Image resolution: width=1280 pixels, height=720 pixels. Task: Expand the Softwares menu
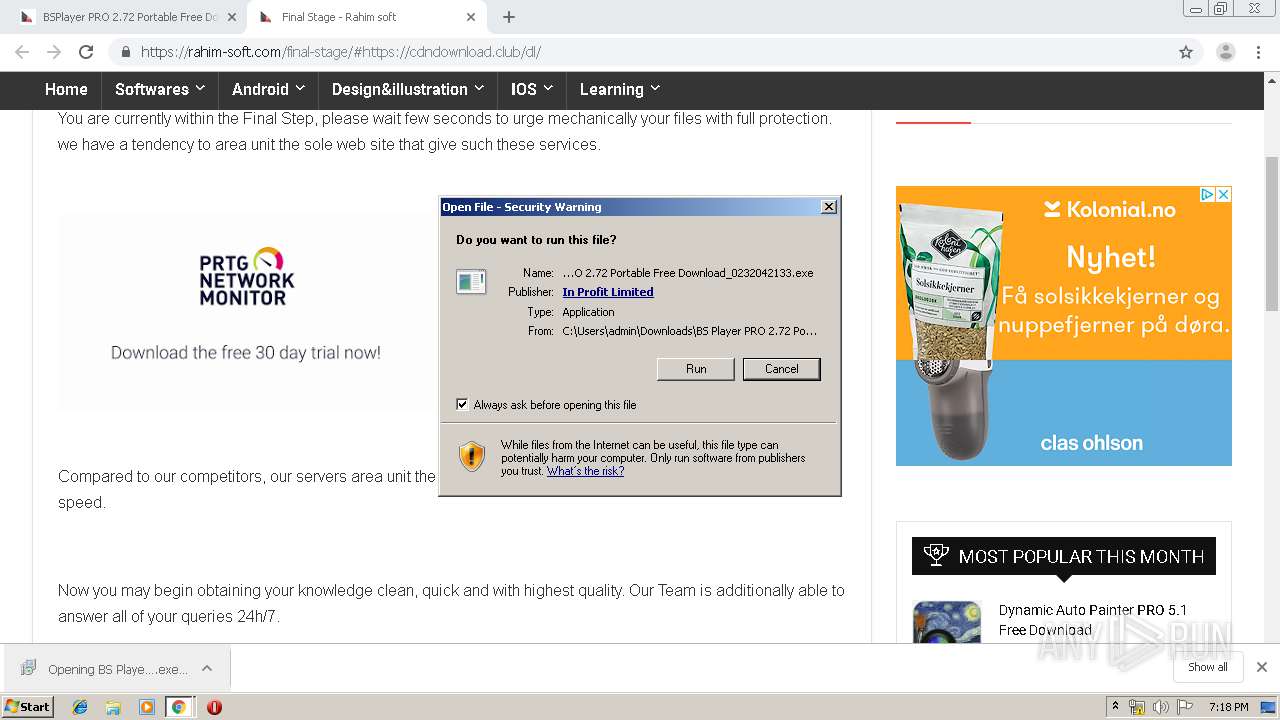point(160,89)
